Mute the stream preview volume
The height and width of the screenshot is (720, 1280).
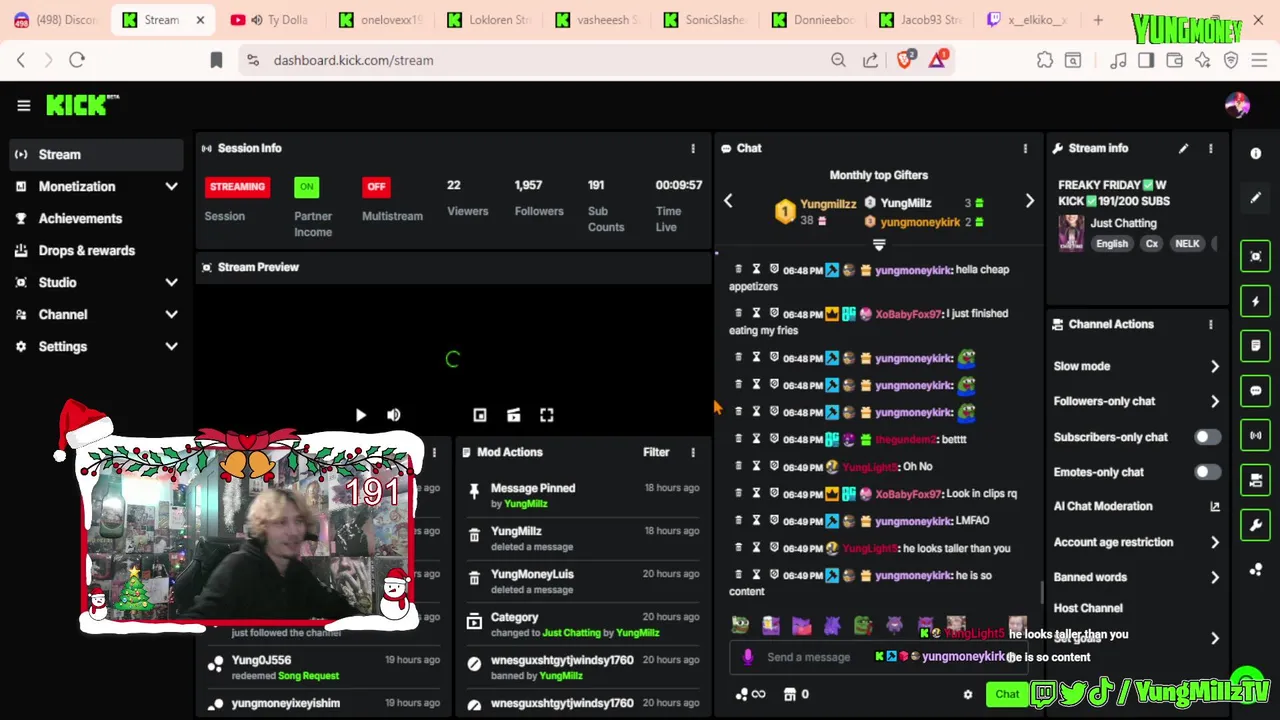(x=394, y=415)
